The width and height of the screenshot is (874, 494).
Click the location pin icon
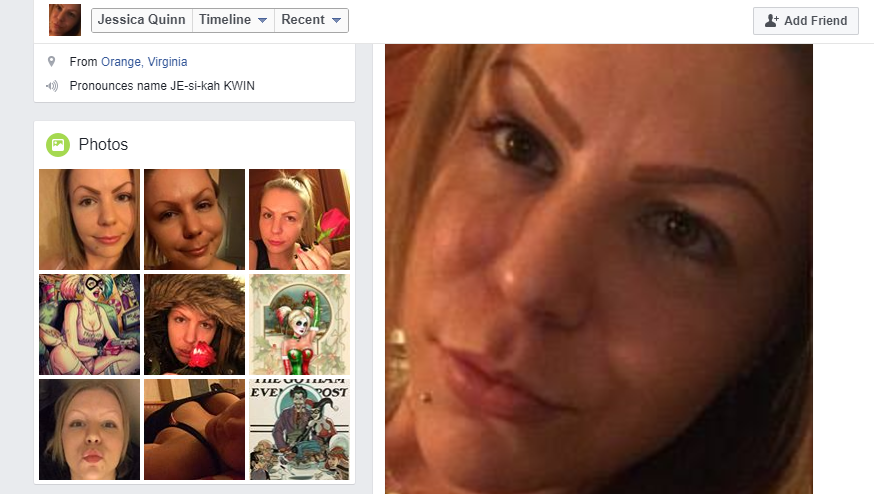51,61
